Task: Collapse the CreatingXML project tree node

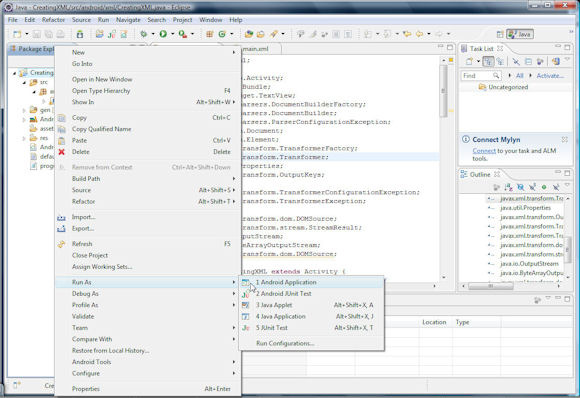Action: point(14,73)
